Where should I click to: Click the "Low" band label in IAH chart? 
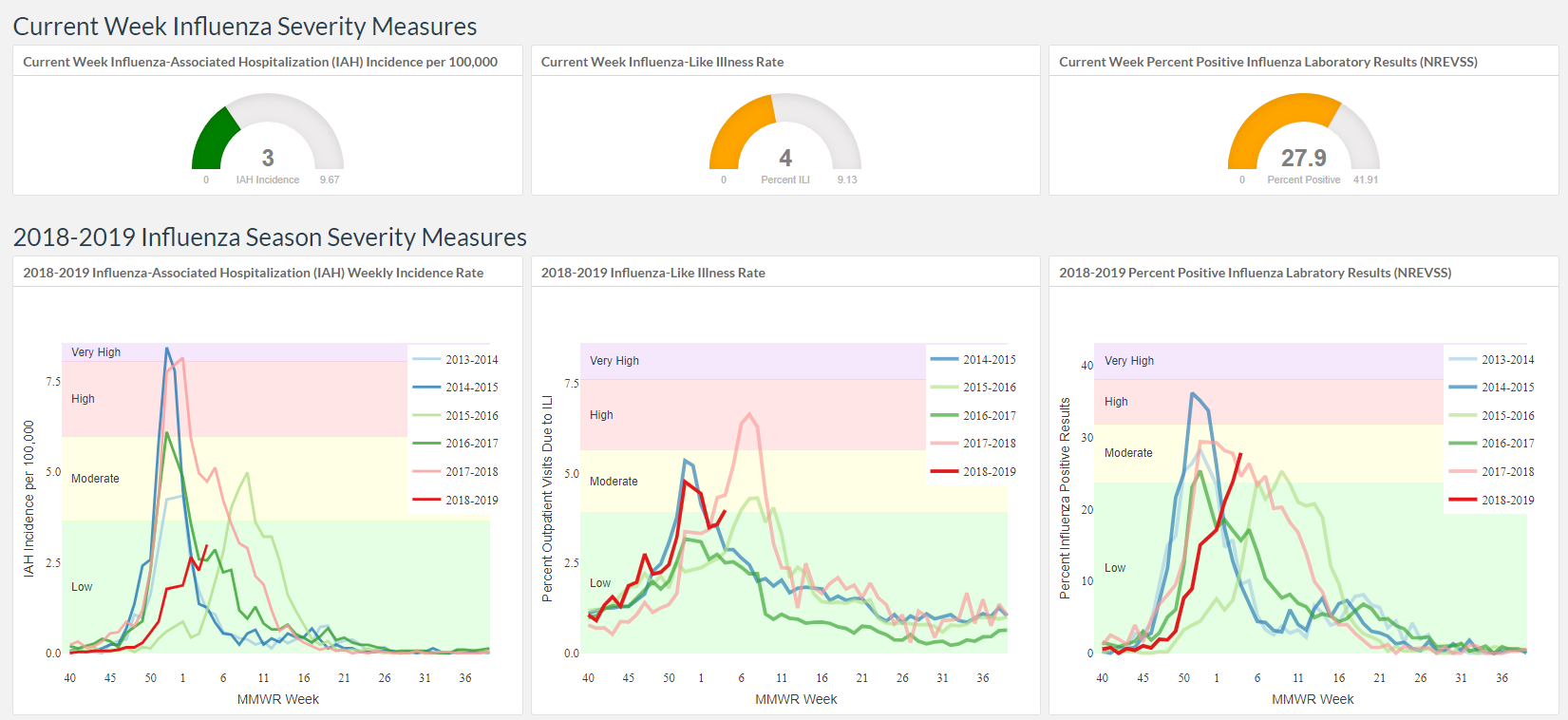[82, 587]
